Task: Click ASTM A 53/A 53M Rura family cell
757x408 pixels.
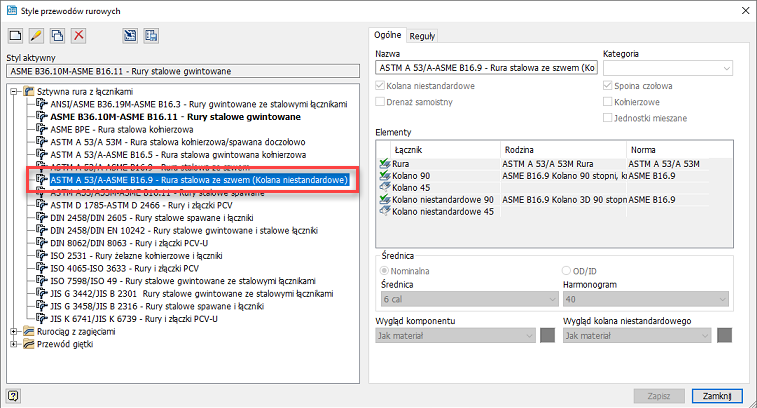Action: (x=564, y=164)
